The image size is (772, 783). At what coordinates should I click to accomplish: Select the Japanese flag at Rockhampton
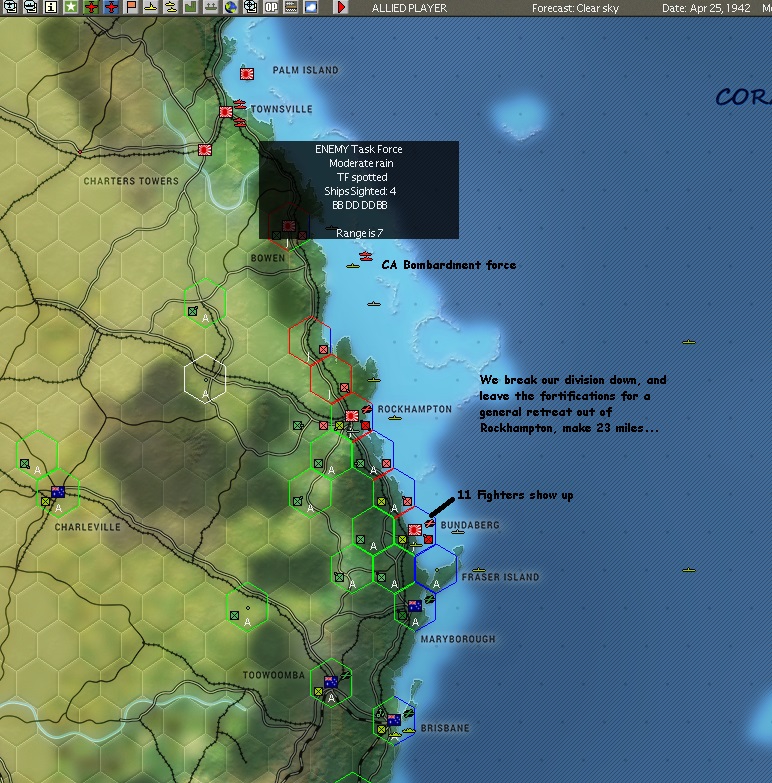tap(352, 416)
